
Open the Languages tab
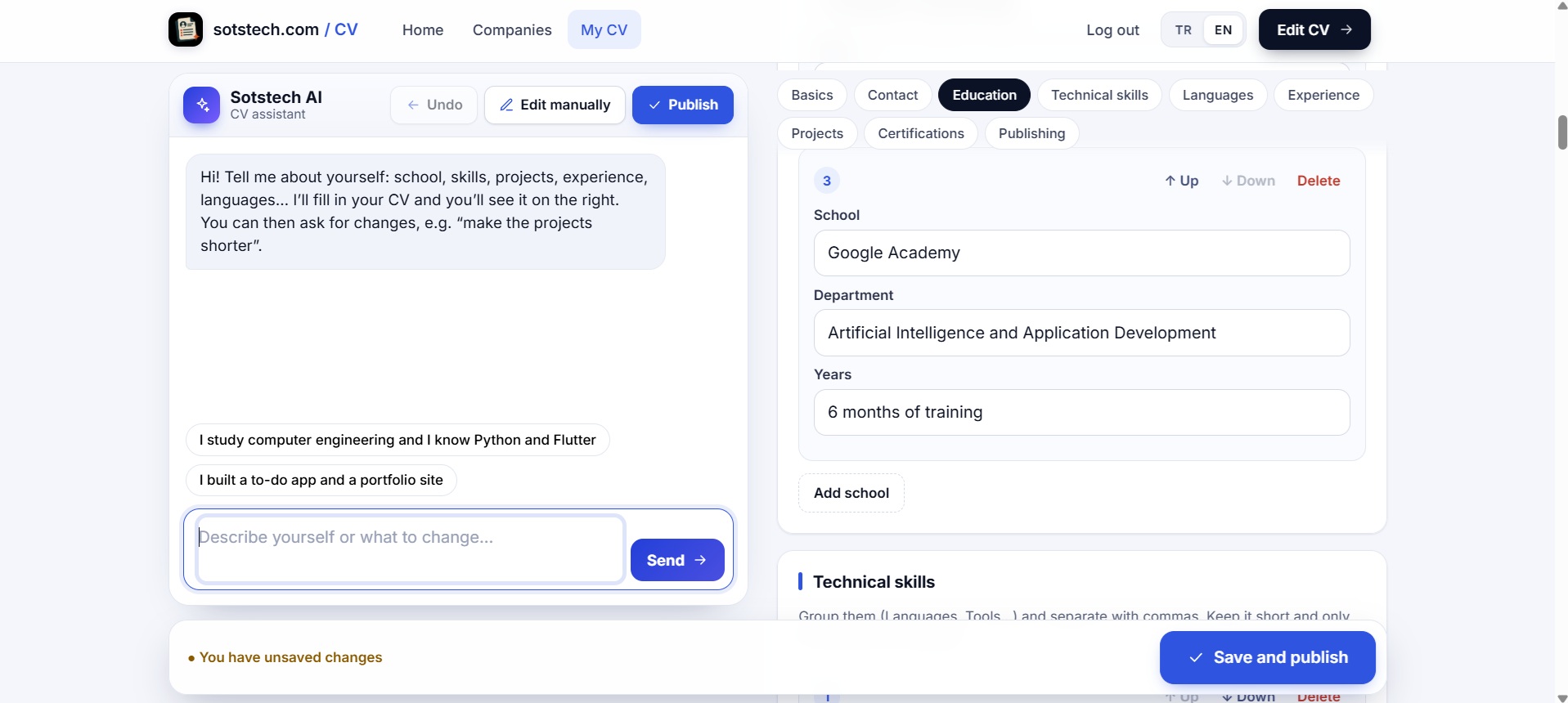click(1218, 95)
